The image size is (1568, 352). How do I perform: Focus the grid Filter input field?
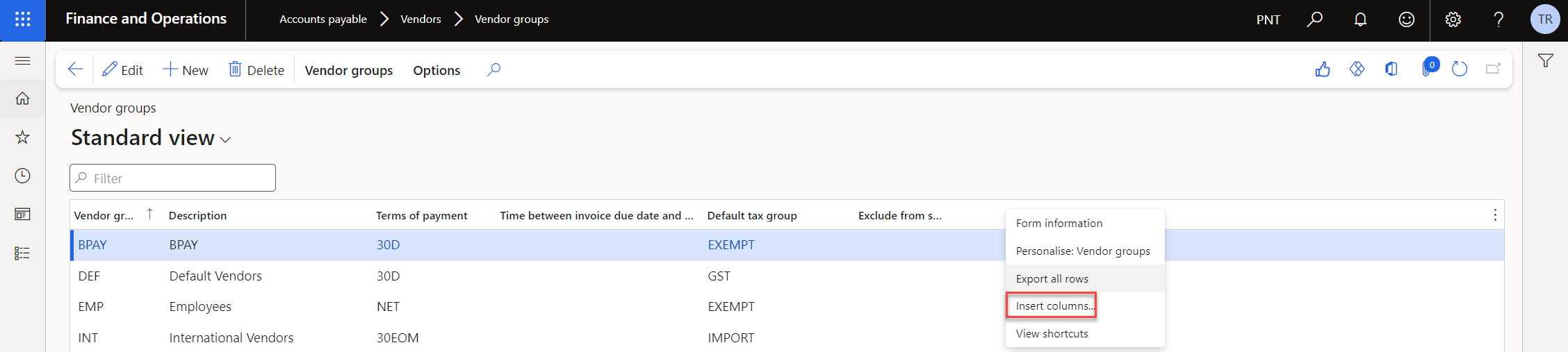point(172,178)
